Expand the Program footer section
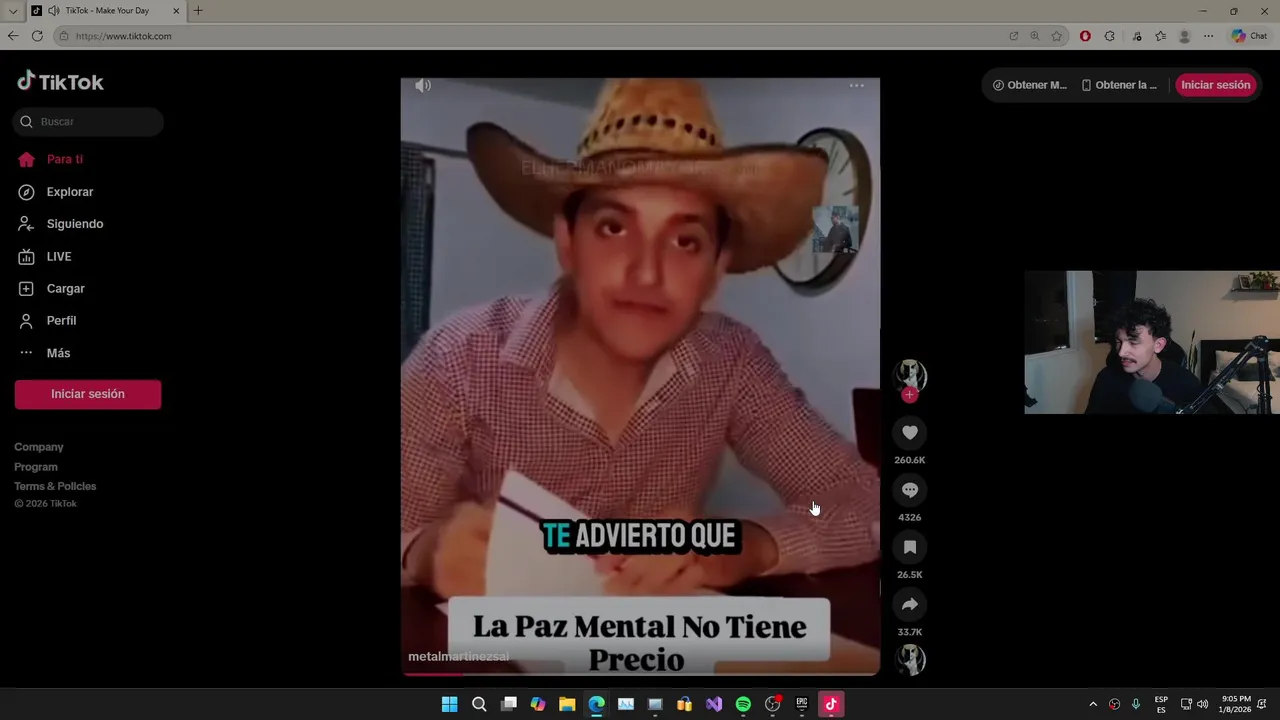 pyautogui.click(x=36, y=467)
